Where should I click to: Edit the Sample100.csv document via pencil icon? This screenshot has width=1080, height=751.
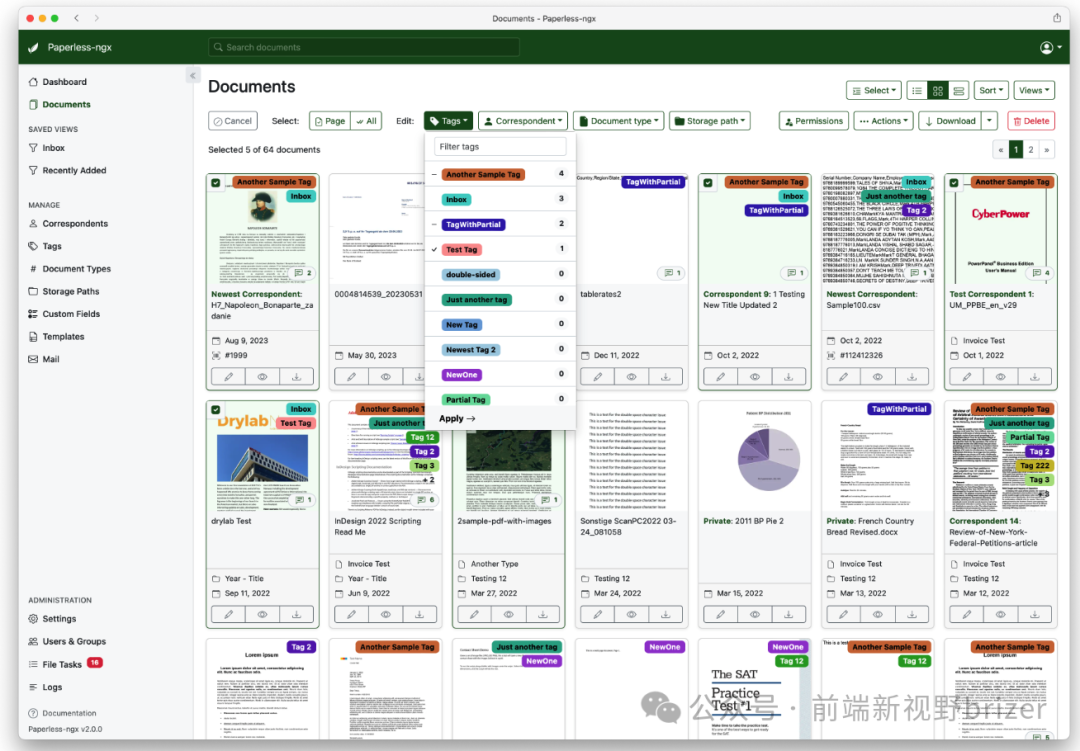pyautogui.click(x=843, y=377)
